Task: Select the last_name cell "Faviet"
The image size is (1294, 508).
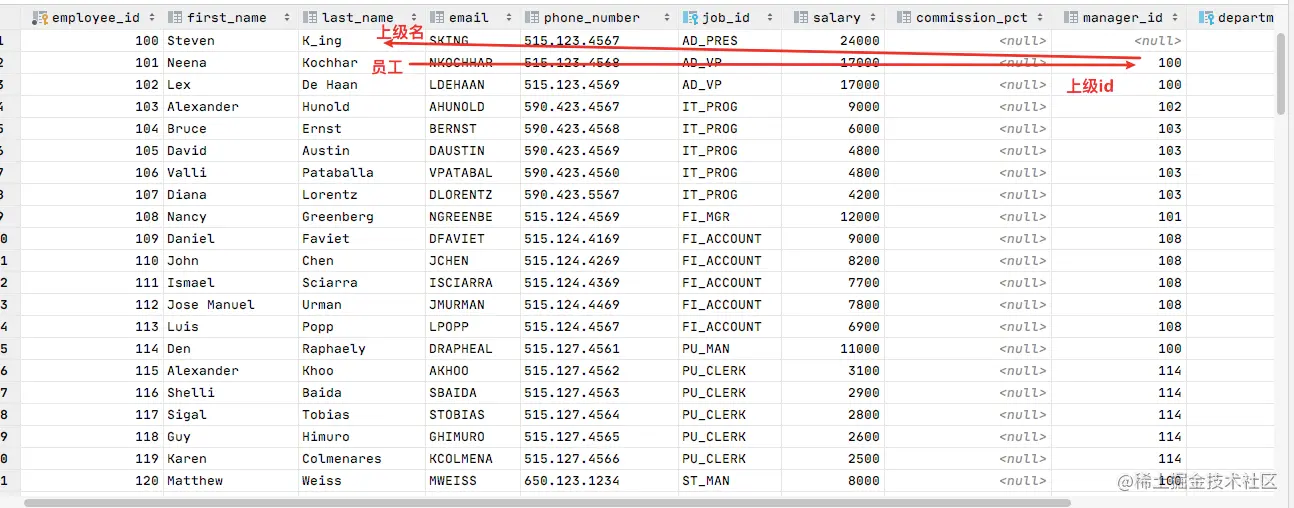Action: (x=326, y=239)
